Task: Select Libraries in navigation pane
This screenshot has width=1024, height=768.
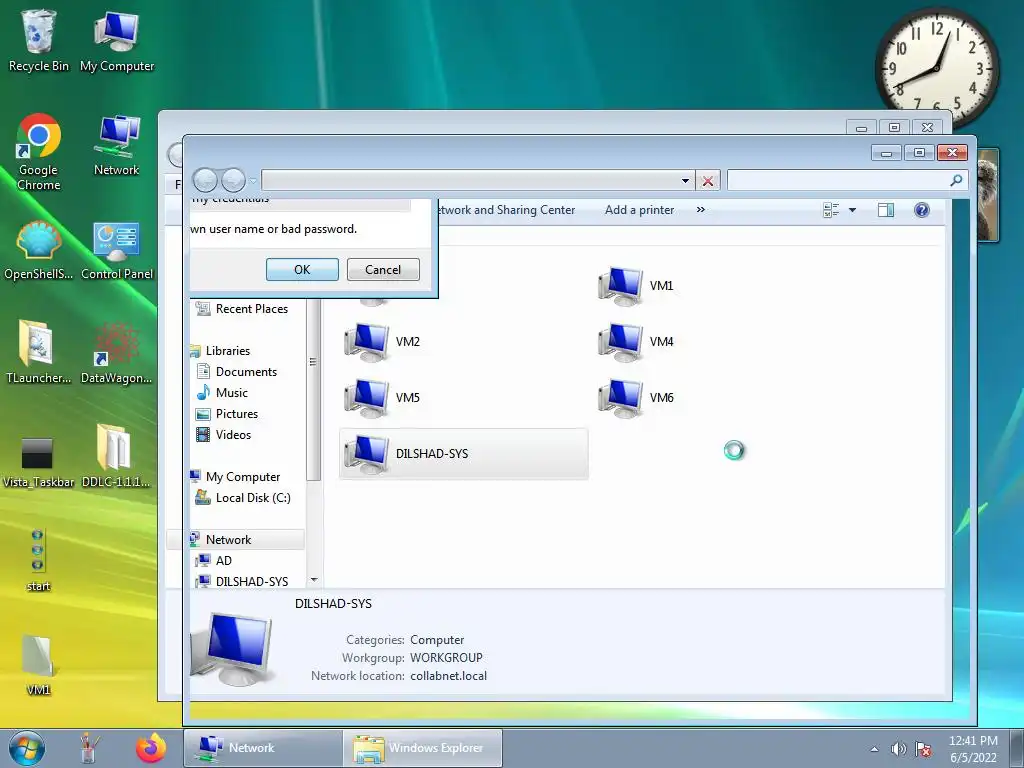Action: [x=221, y=351]
